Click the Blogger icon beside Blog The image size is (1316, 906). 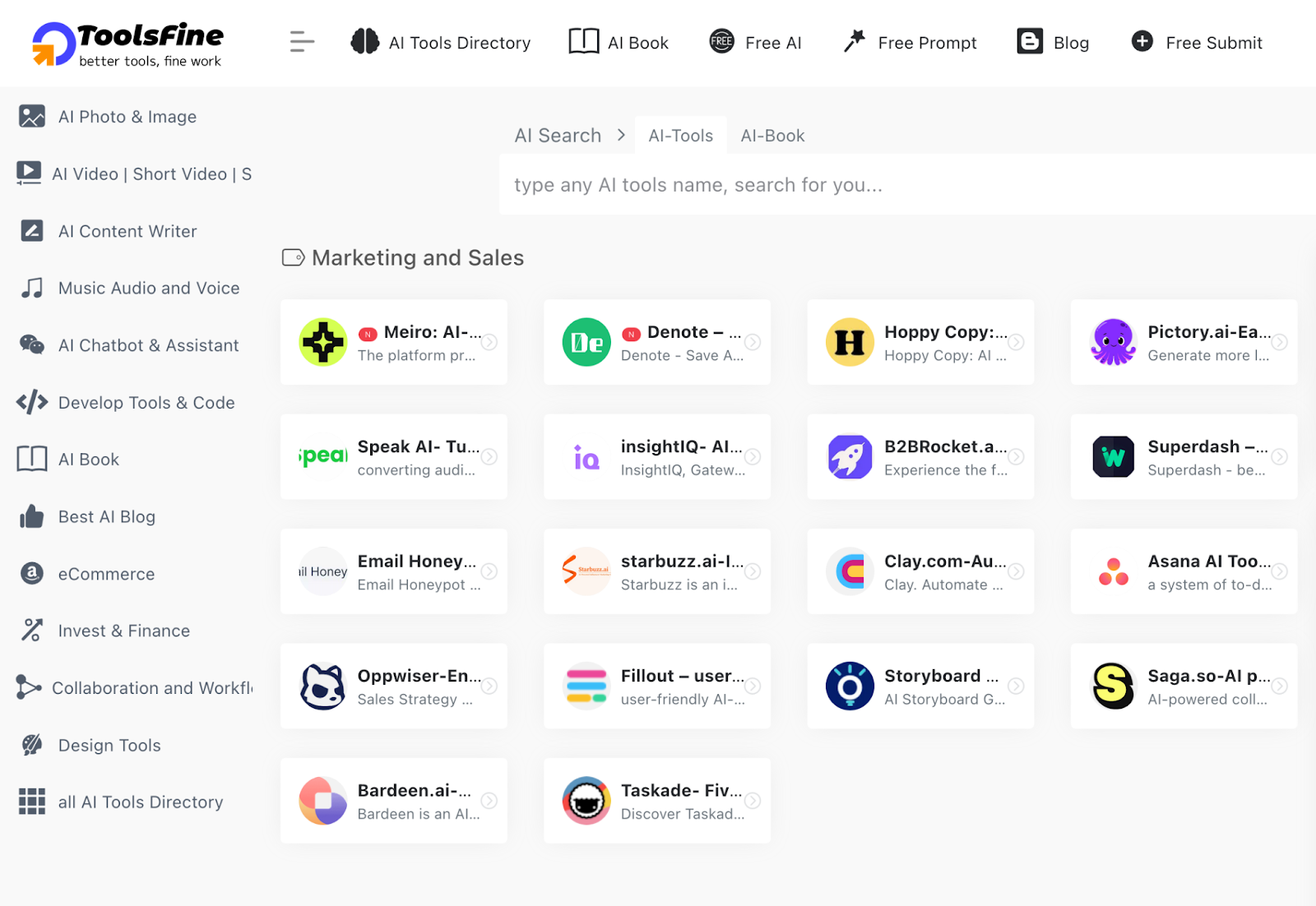point(1030,41)
